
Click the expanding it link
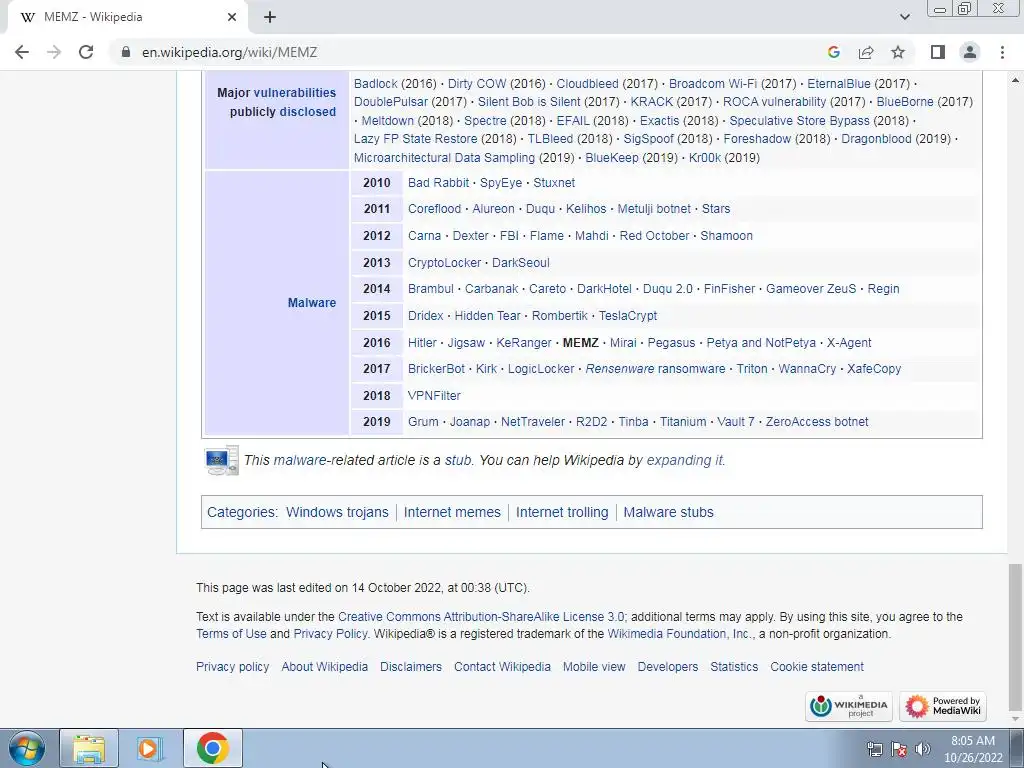pyautogui.click(x=684, y=460)
